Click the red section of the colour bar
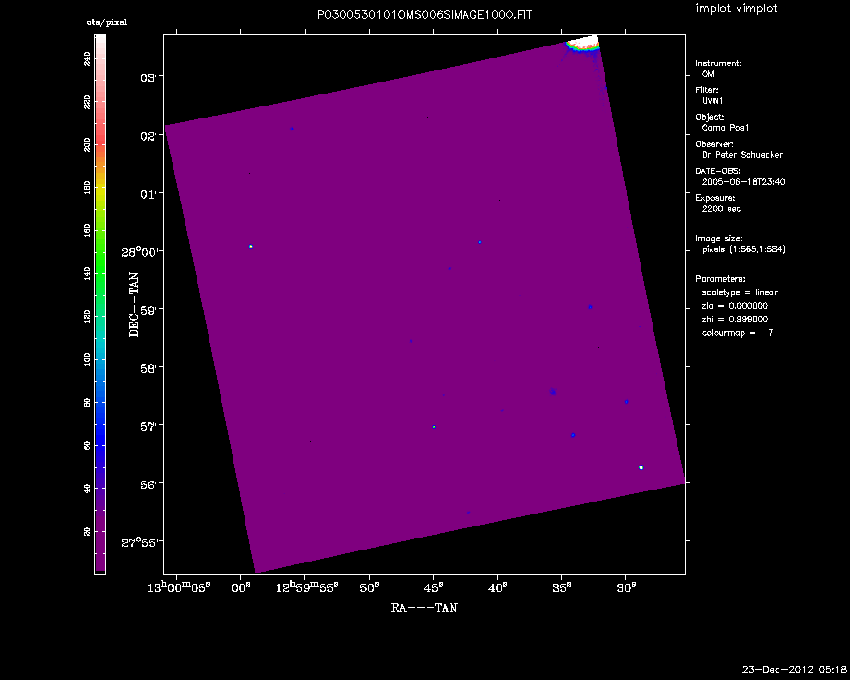850x680 pixels. 100,138
